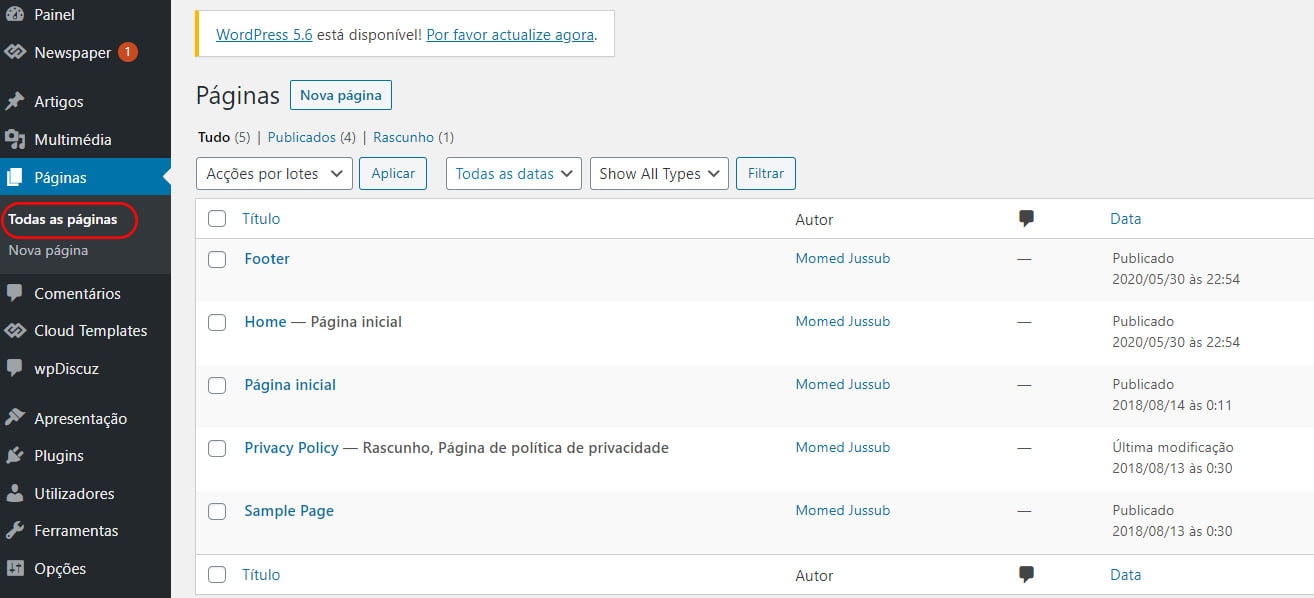Viewport: 1314px width, 598px height.
Task: Open Multimédia media icon in sidebar
Action: click(15, 140)
